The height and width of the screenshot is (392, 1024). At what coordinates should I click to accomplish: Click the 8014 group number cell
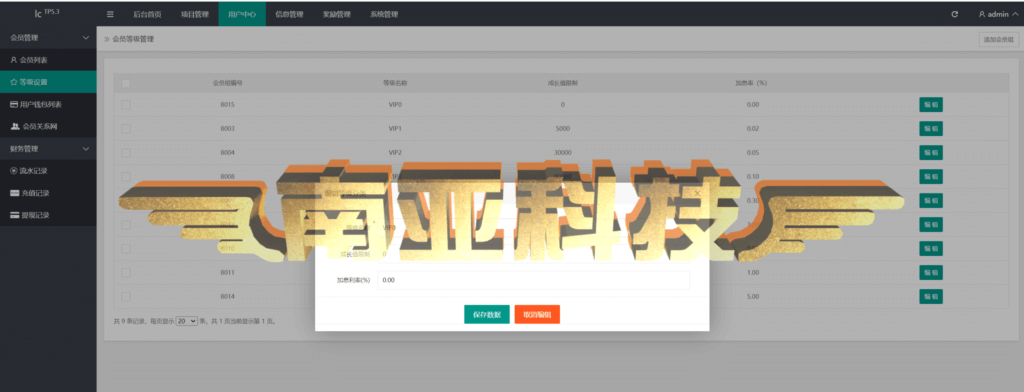[227, 297]
